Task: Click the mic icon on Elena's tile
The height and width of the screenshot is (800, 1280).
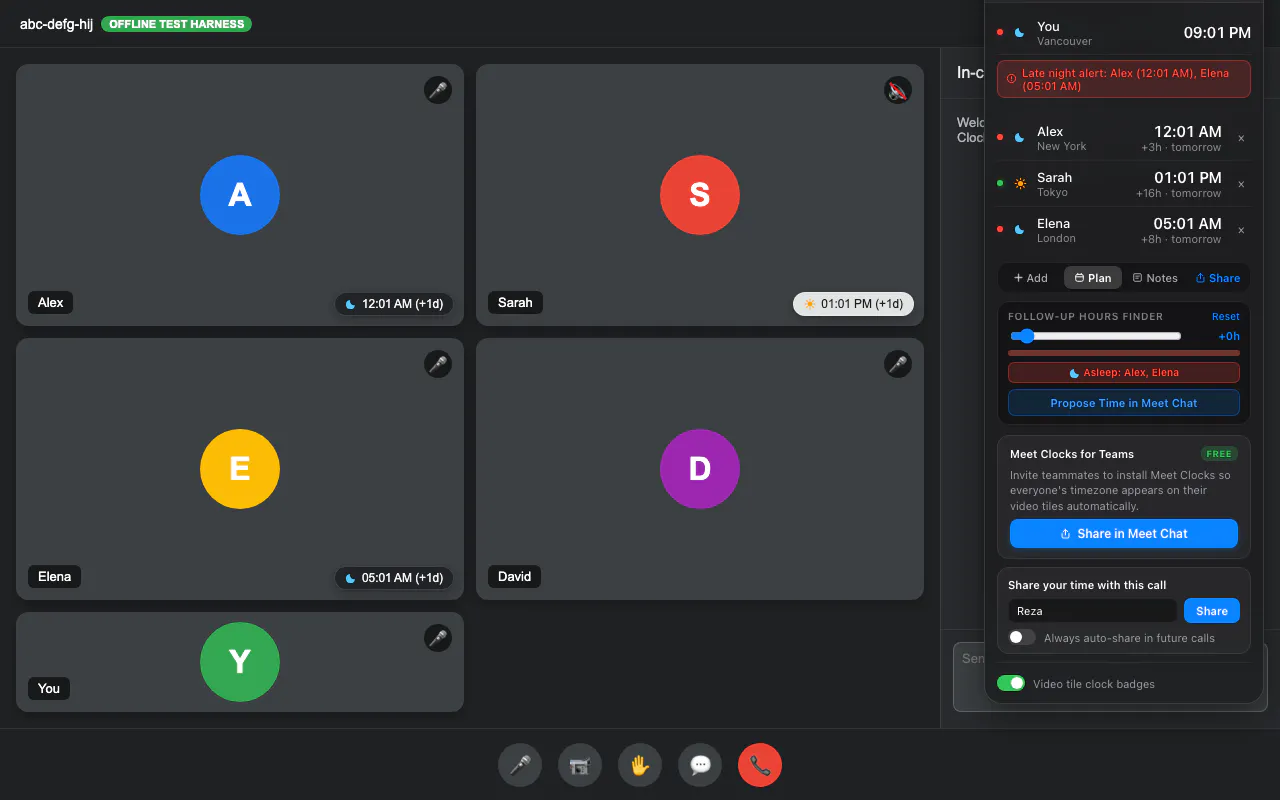Action: [x=438, y=364]
